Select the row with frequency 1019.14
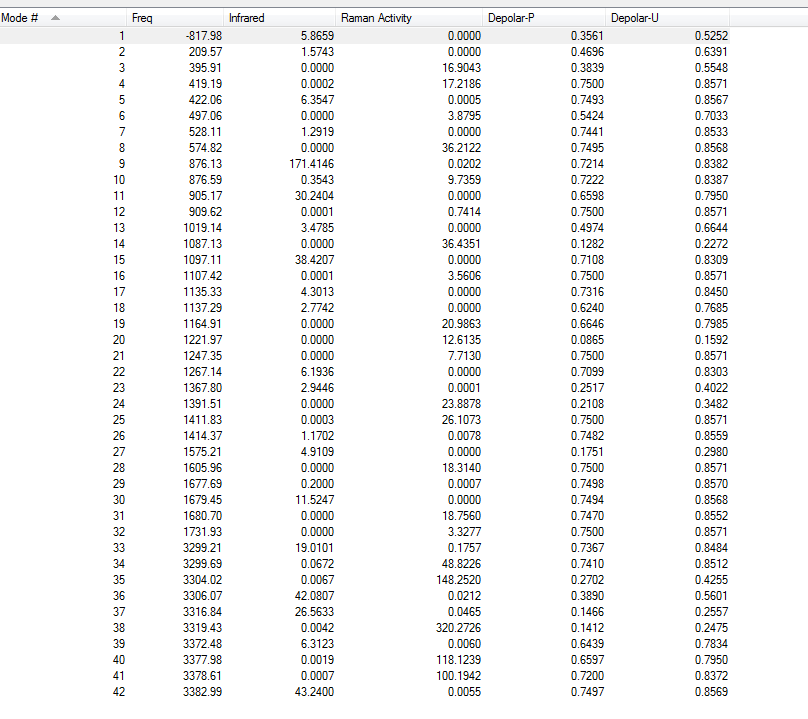 [x=364, y=227]
